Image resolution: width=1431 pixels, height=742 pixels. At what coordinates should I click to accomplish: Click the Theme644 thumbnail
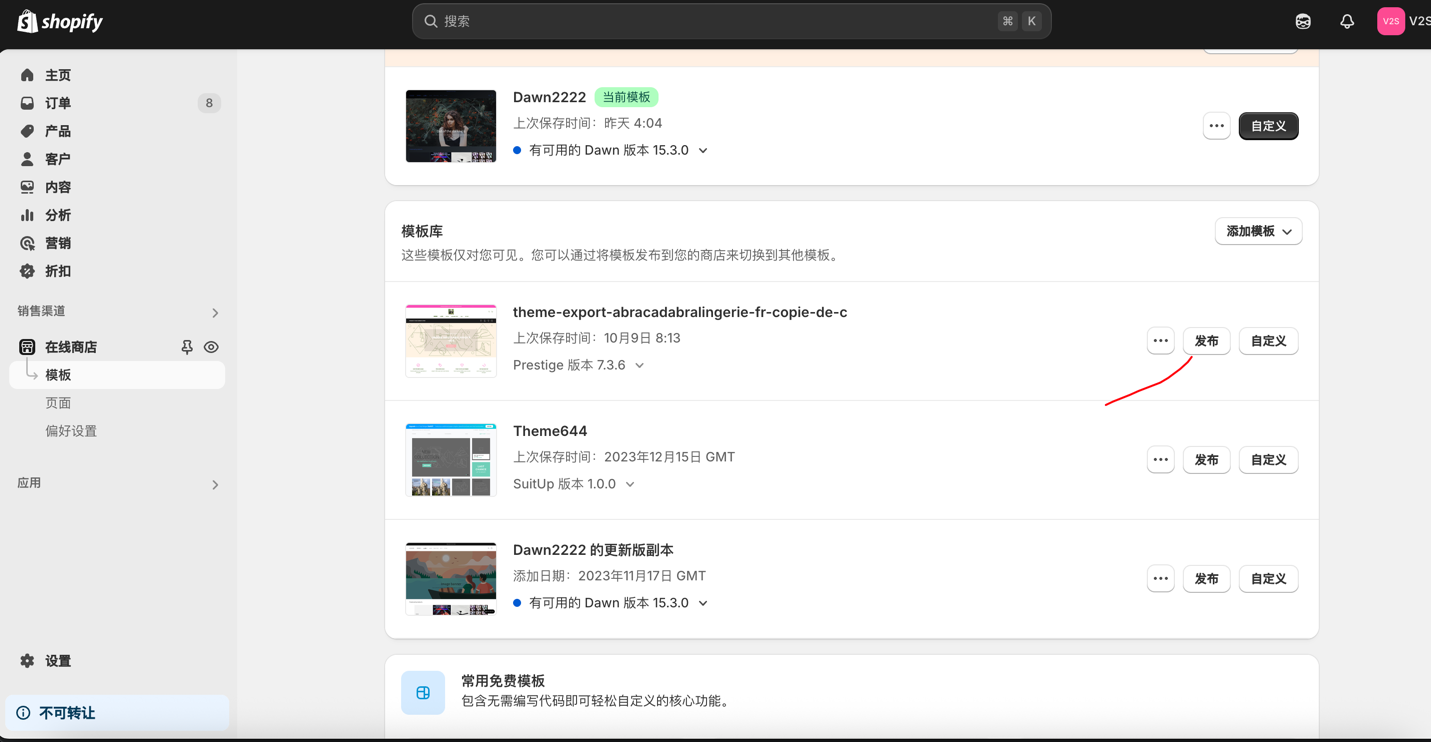click(x=451, y=460)
